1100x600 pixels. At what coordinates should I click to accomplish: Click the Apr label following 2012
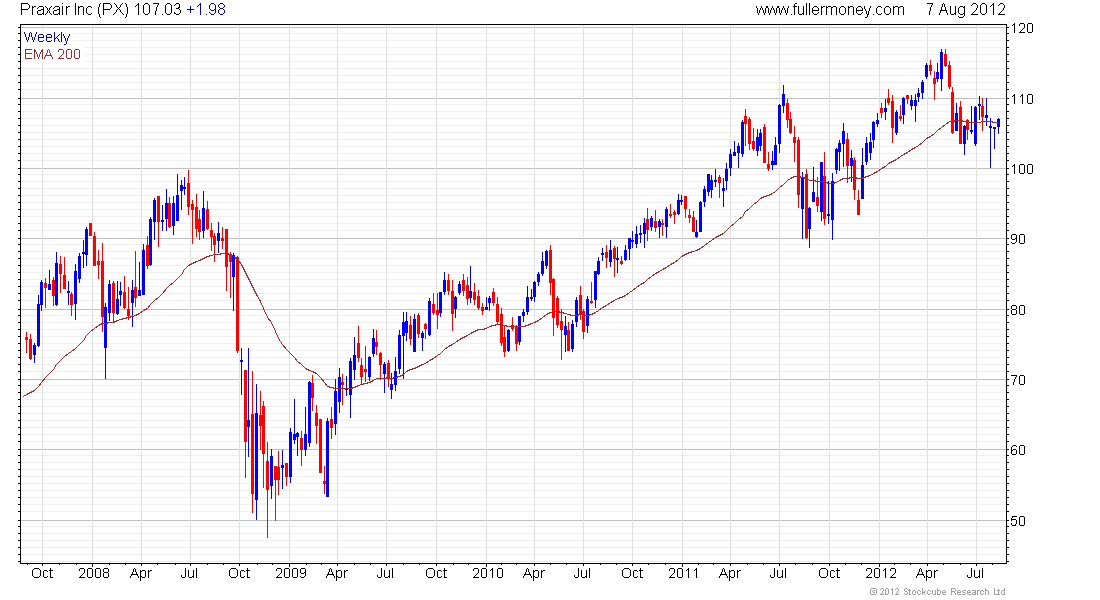coord(927,573)
